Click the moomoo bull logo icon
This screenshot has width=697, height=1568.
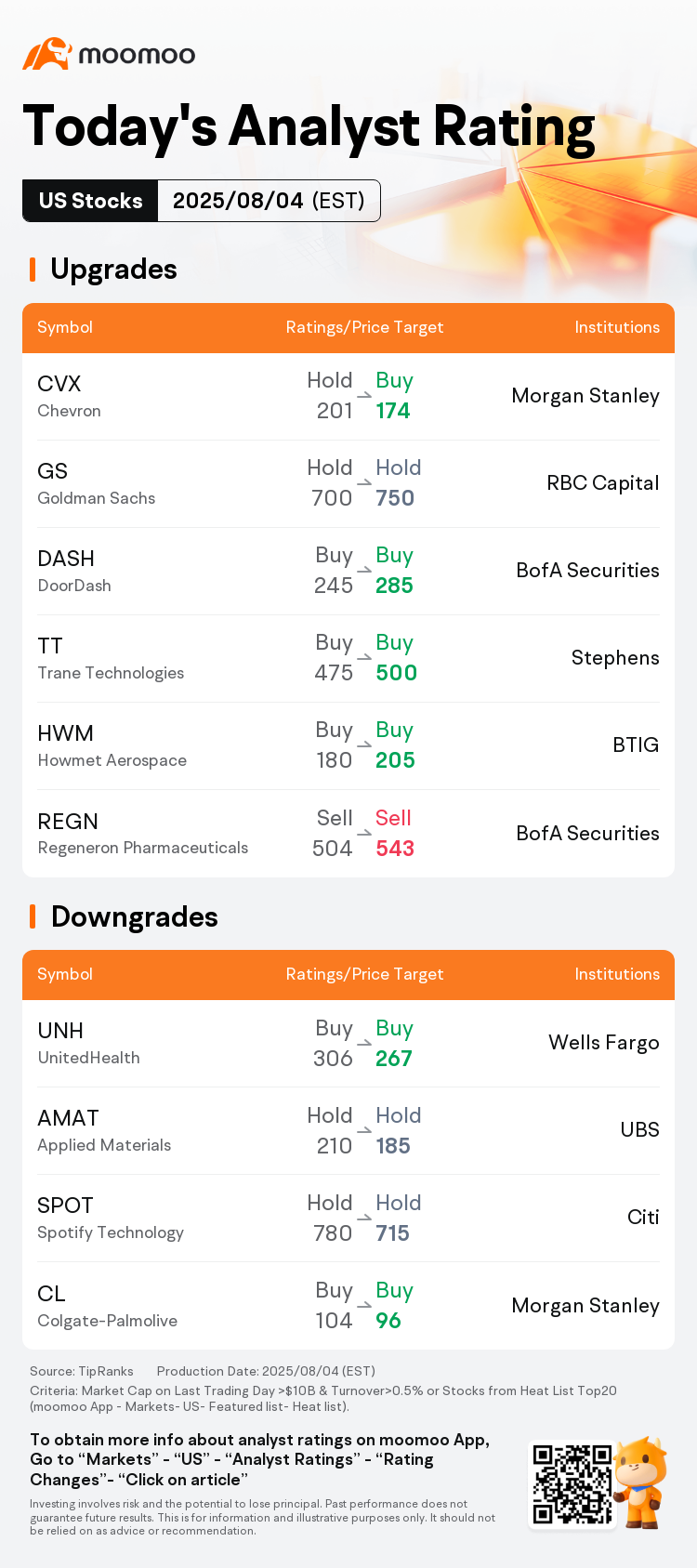47,54
